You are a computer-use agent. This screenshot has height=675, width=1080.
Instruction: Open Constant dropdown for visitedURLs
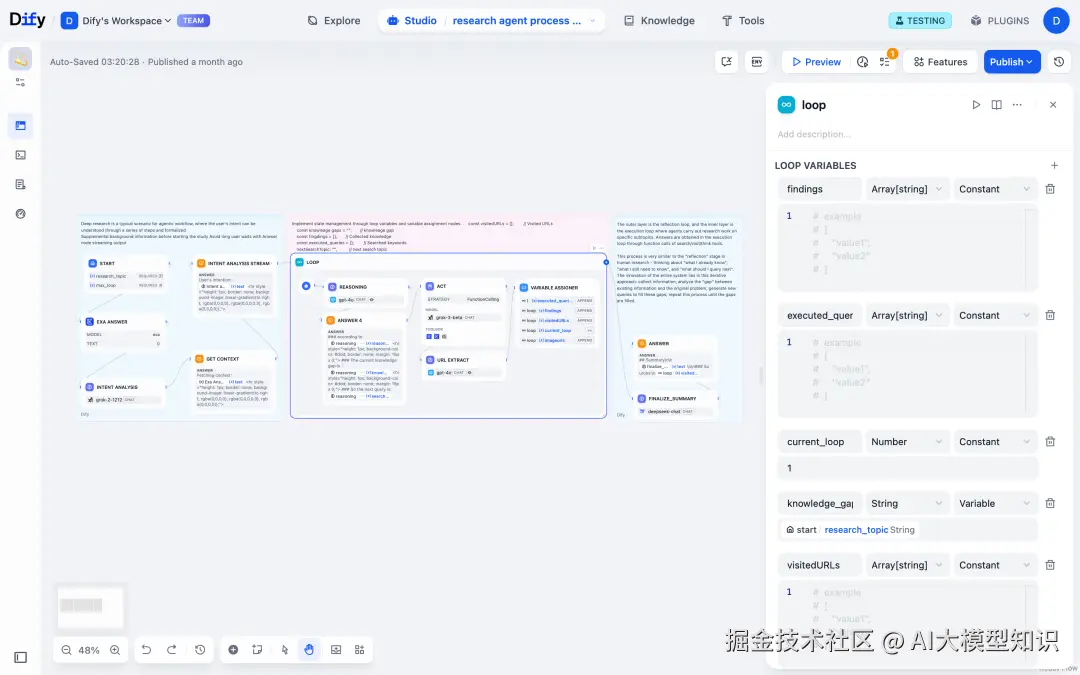(x=995, y=565)
